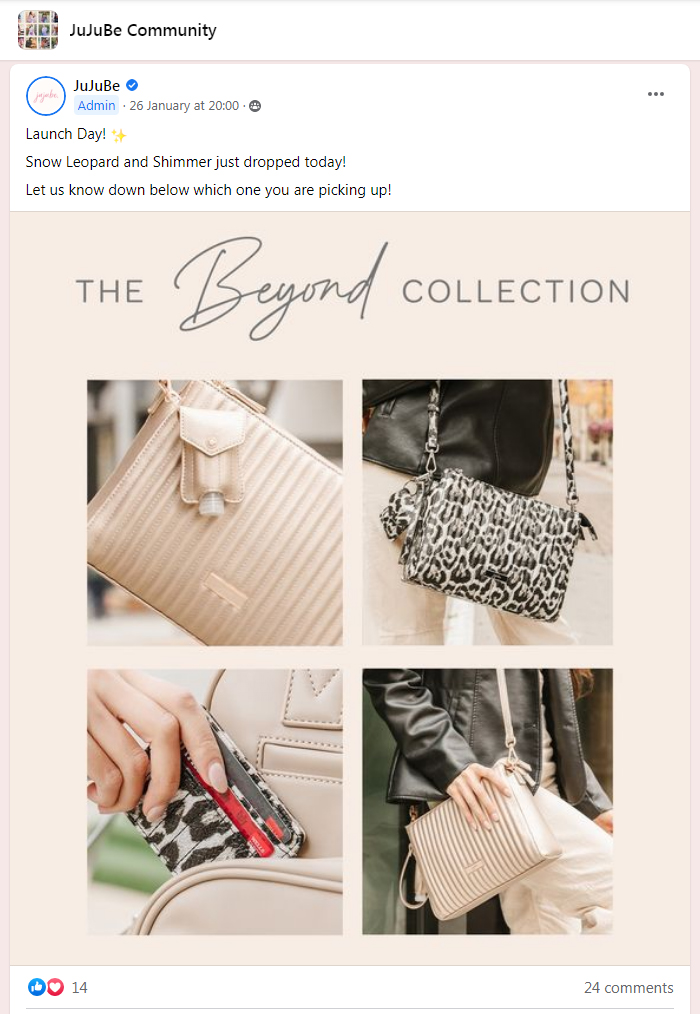Open the shimmer bag with sanitizer holder photo
Screen dimensions: 700x1014
pos(215,512)
